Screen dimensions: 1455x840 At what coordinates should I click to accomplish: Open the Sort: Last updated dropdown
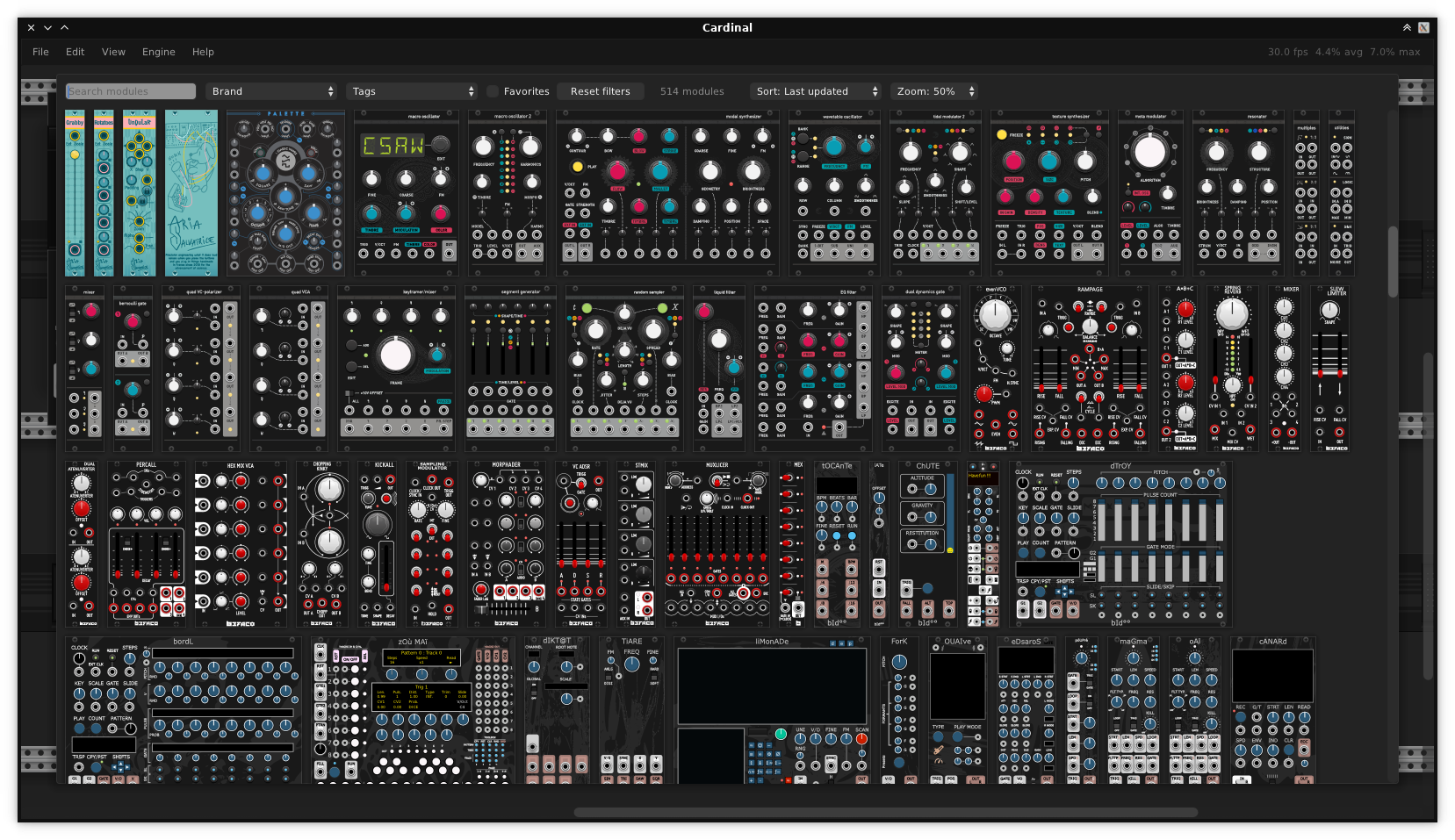(x=816, y=91)
